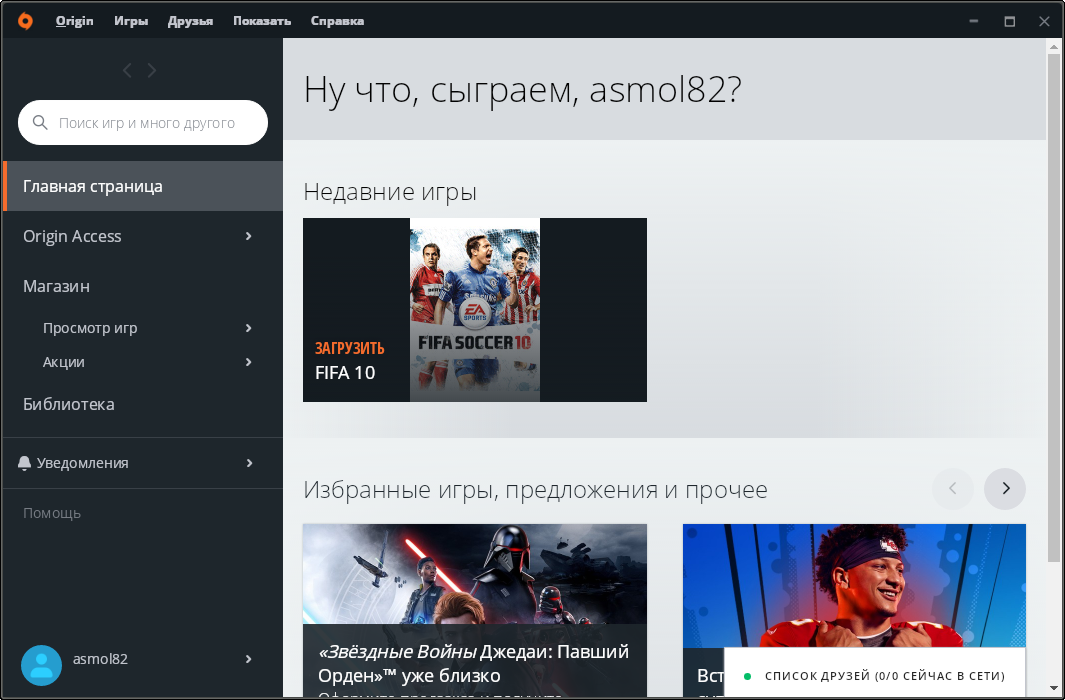Viewport: 1065px width, 700px height.
Task: Click the asmol82 username in sidebar
Action: 100,659
